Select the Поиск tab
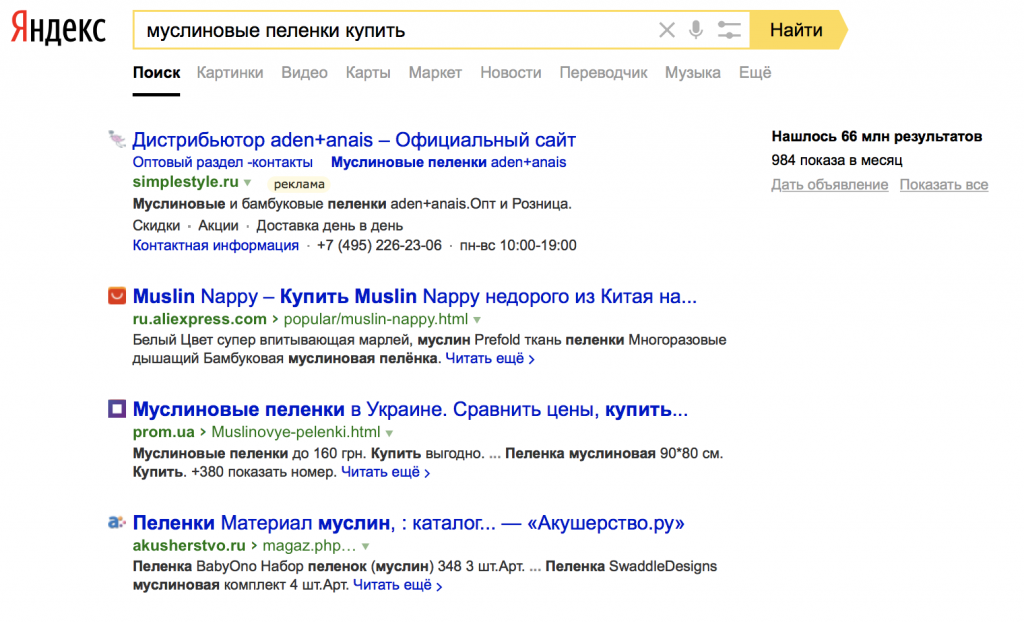The image size is (1024, 622). [x=156, y=73]
